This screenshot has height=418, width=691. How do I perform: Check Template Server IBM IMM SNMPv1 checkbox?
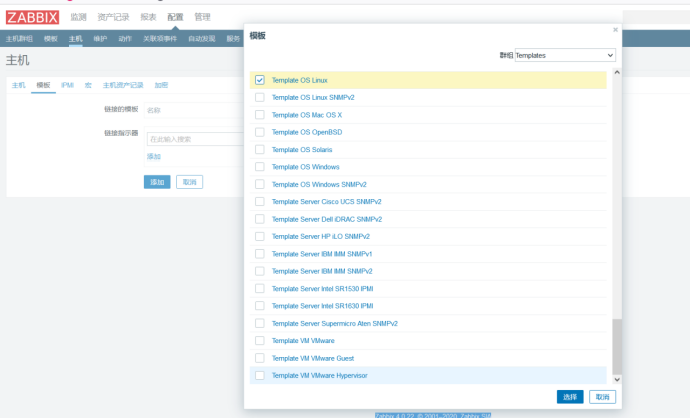click(x=260, y=254)
